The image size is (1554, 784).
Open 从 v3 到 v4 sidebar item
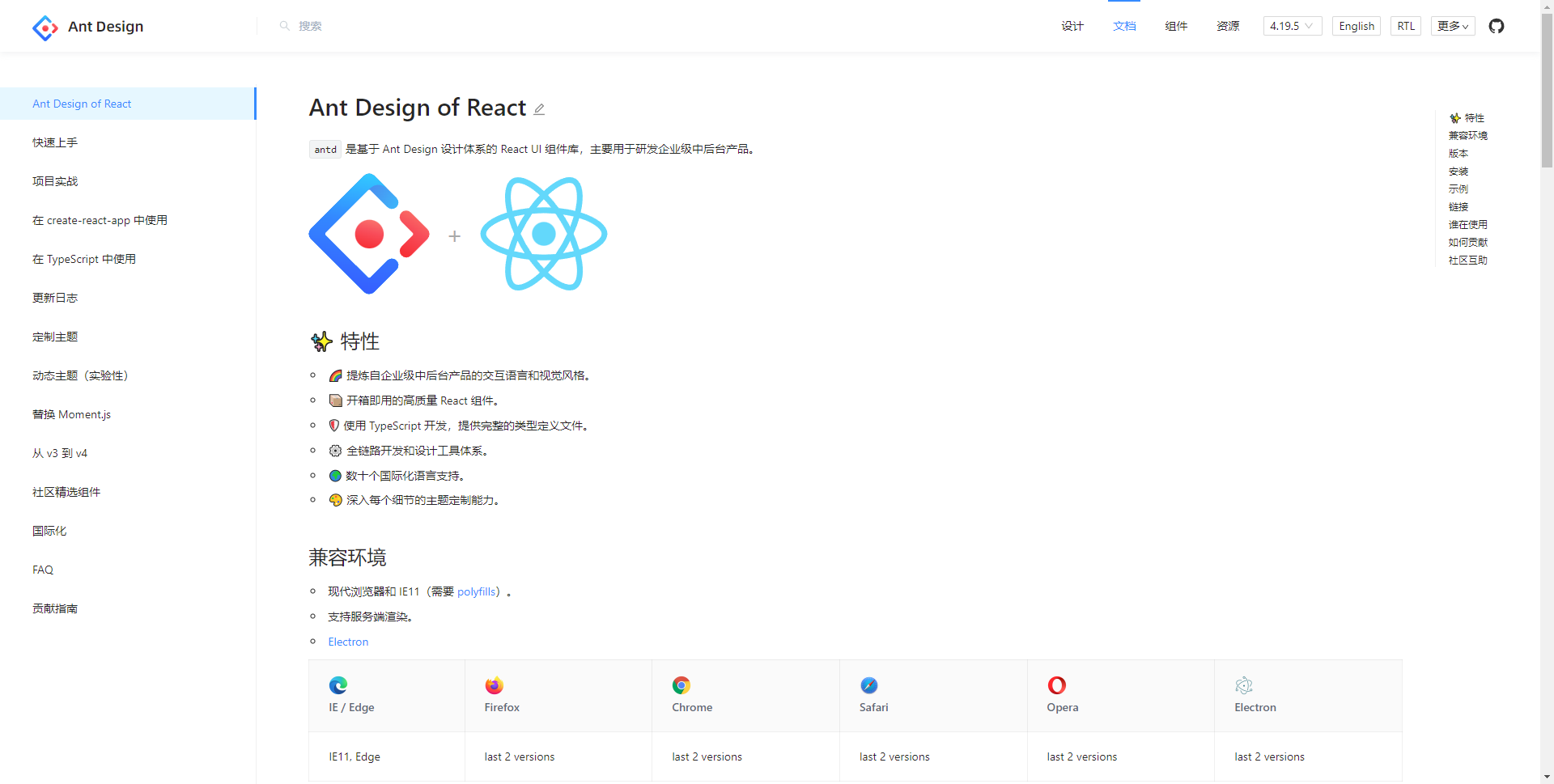[x=128, y=453]
